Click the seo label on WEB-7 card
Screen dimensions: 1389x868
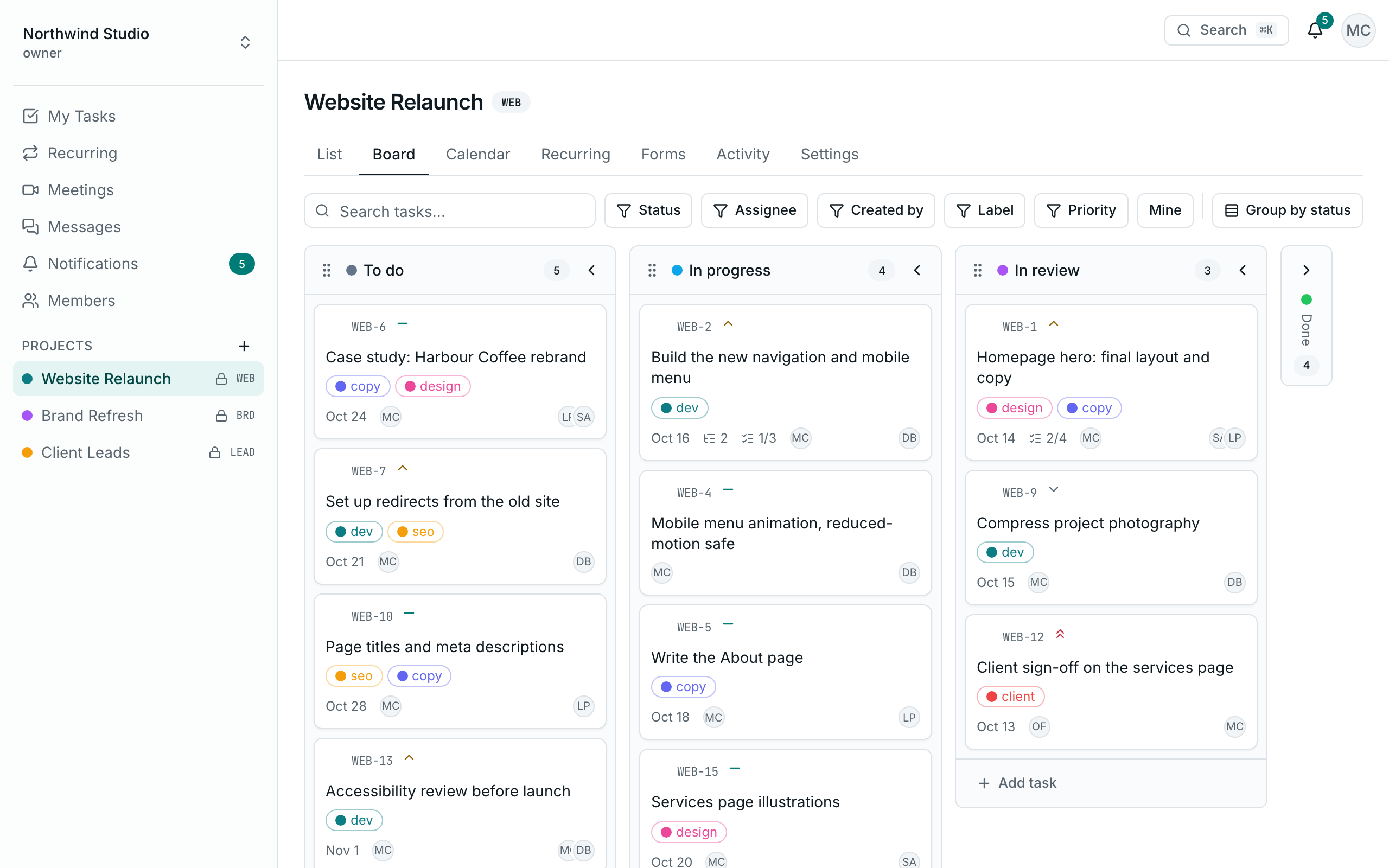(415, 532)
